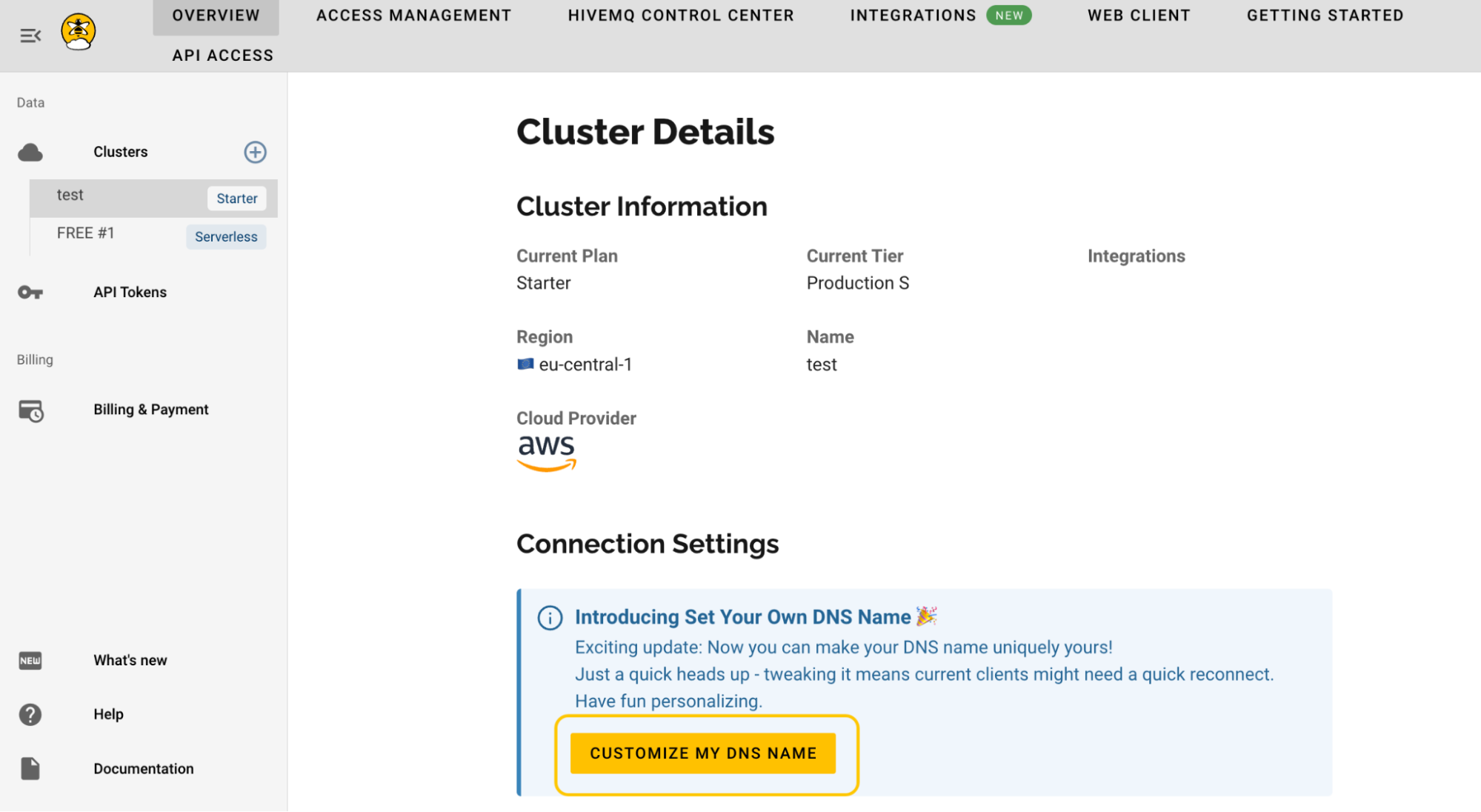This screenshot has width=1481, height=812.
Task: Click the 'Cluster Details' page title
Action: point(645,132)
